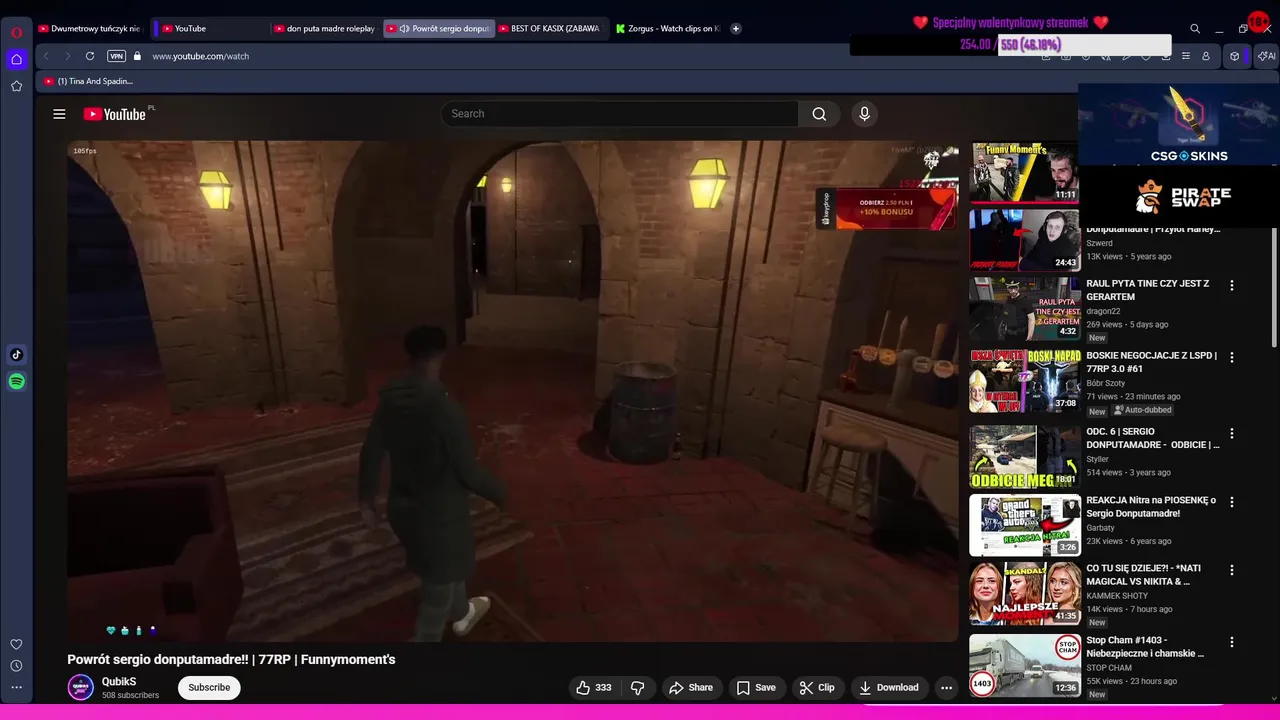Open 'Stop Cham #1403' video title
1280x720 pixels.
[1145, 647]
